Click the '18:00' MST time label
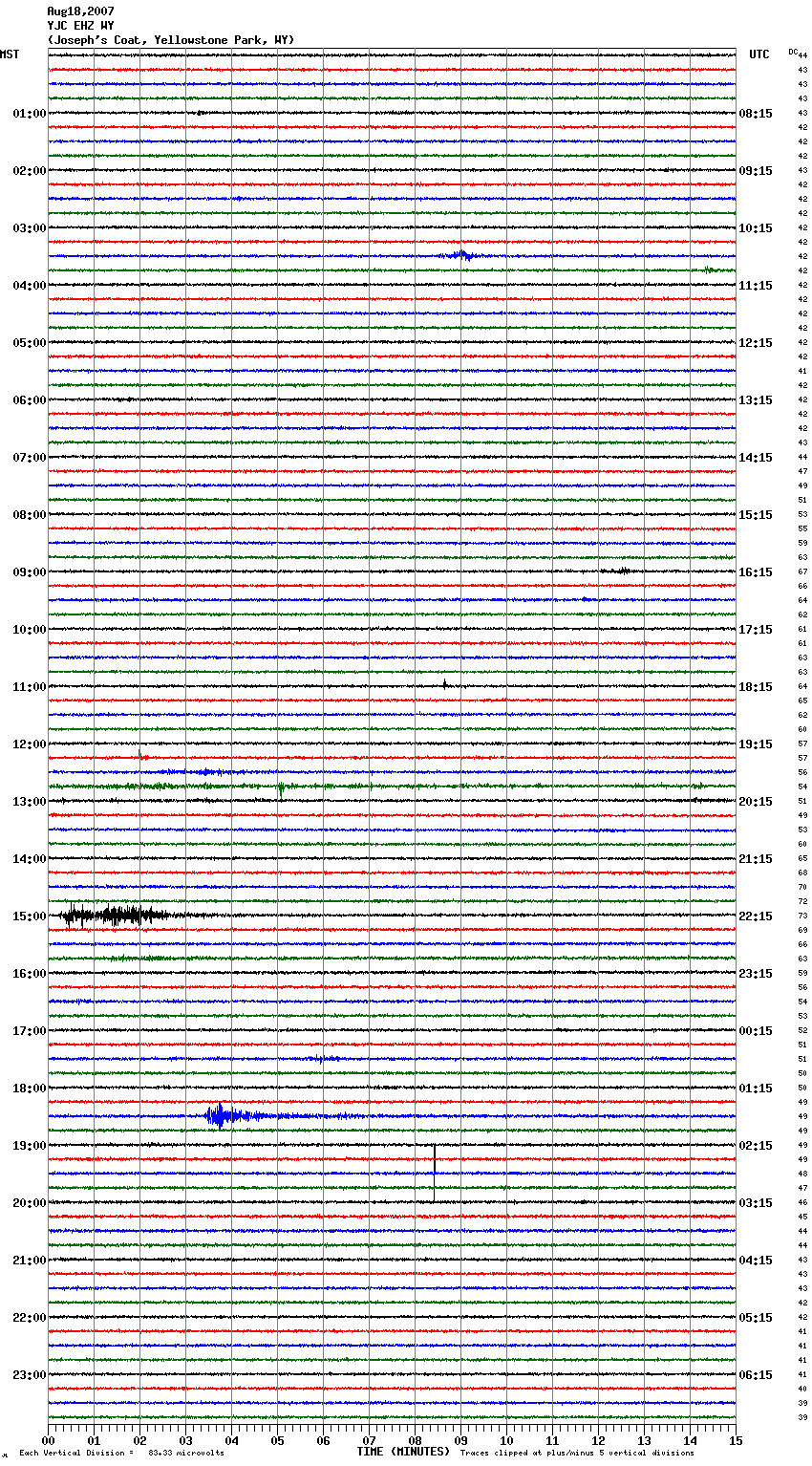This screenshot has width=812, height=1466. point(30,1089)
